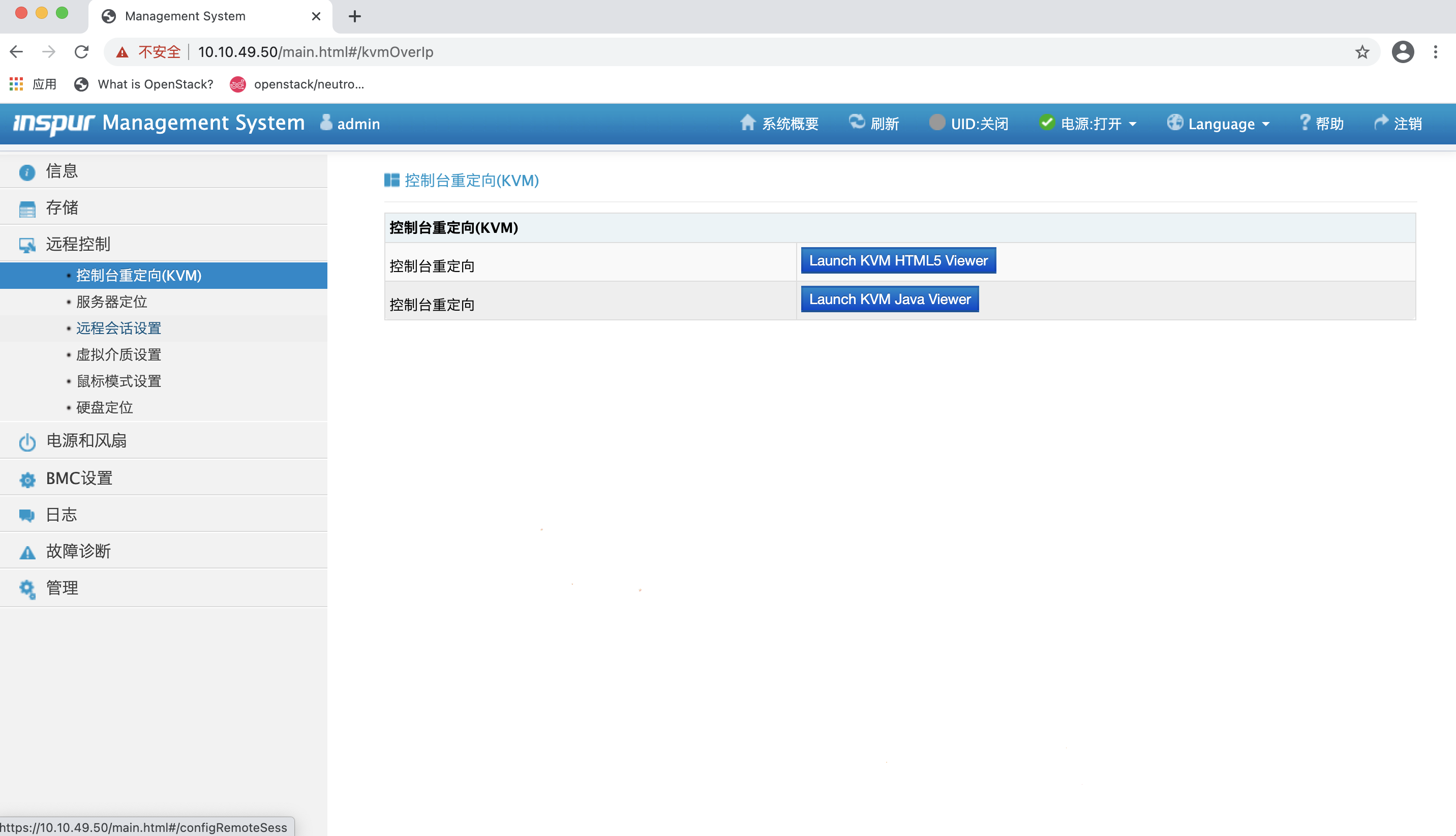Click the 故障诊断 warning triangle icon

[x=27, y=552]
